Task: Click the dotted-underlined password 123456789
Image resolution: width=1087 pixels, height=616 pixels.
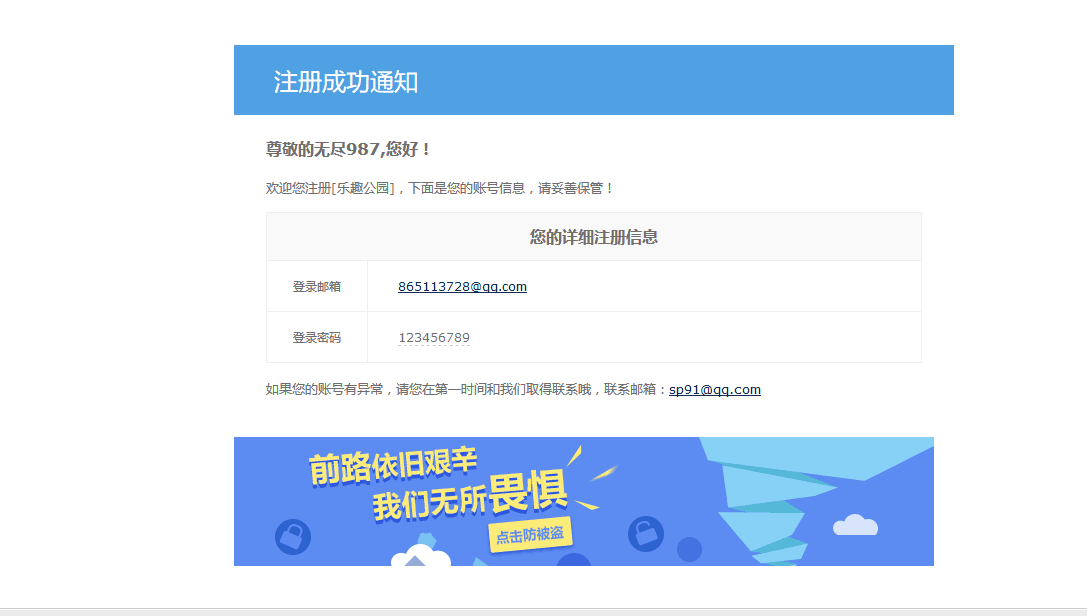Action: coord(434,337)
